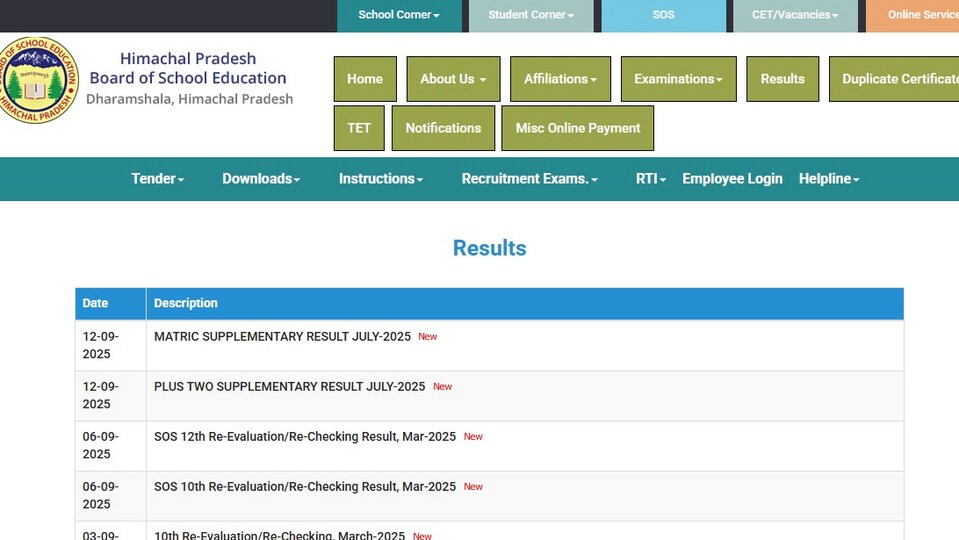Click the Dharamshala, Himachal Pradesh subtitle
This screenshot has width=959, height=540.
pos(190,99)
